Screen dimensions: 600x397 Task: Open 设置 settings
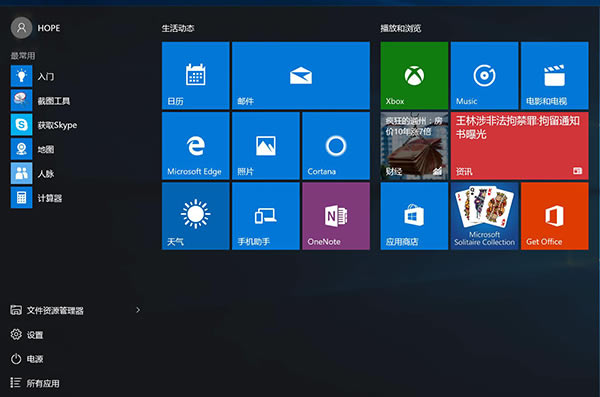(27, 335)
